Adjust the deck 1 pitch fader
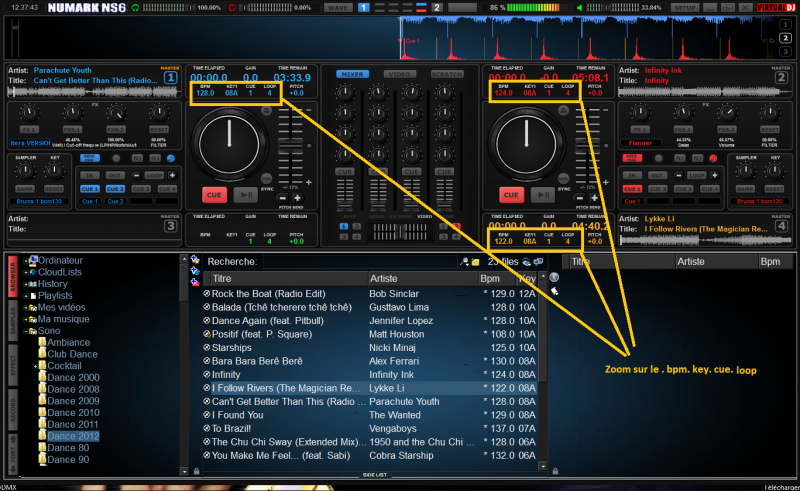The image size is (800, 491). [290, 146]
